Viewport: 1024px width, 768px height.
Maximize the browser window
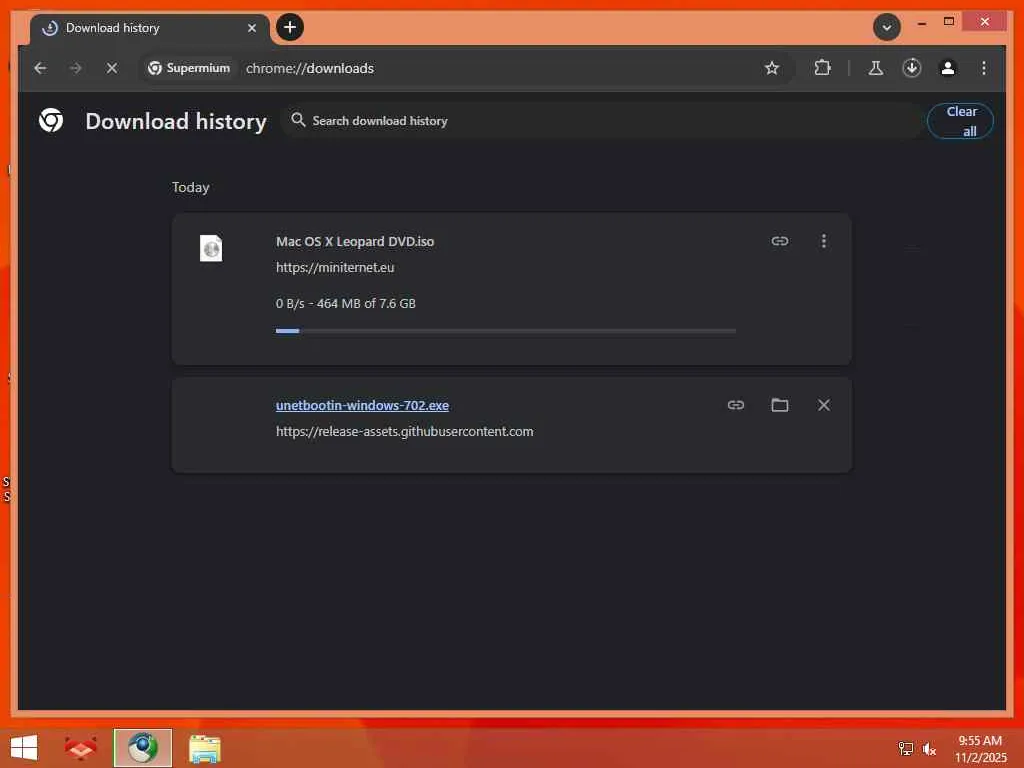[949, 22]
